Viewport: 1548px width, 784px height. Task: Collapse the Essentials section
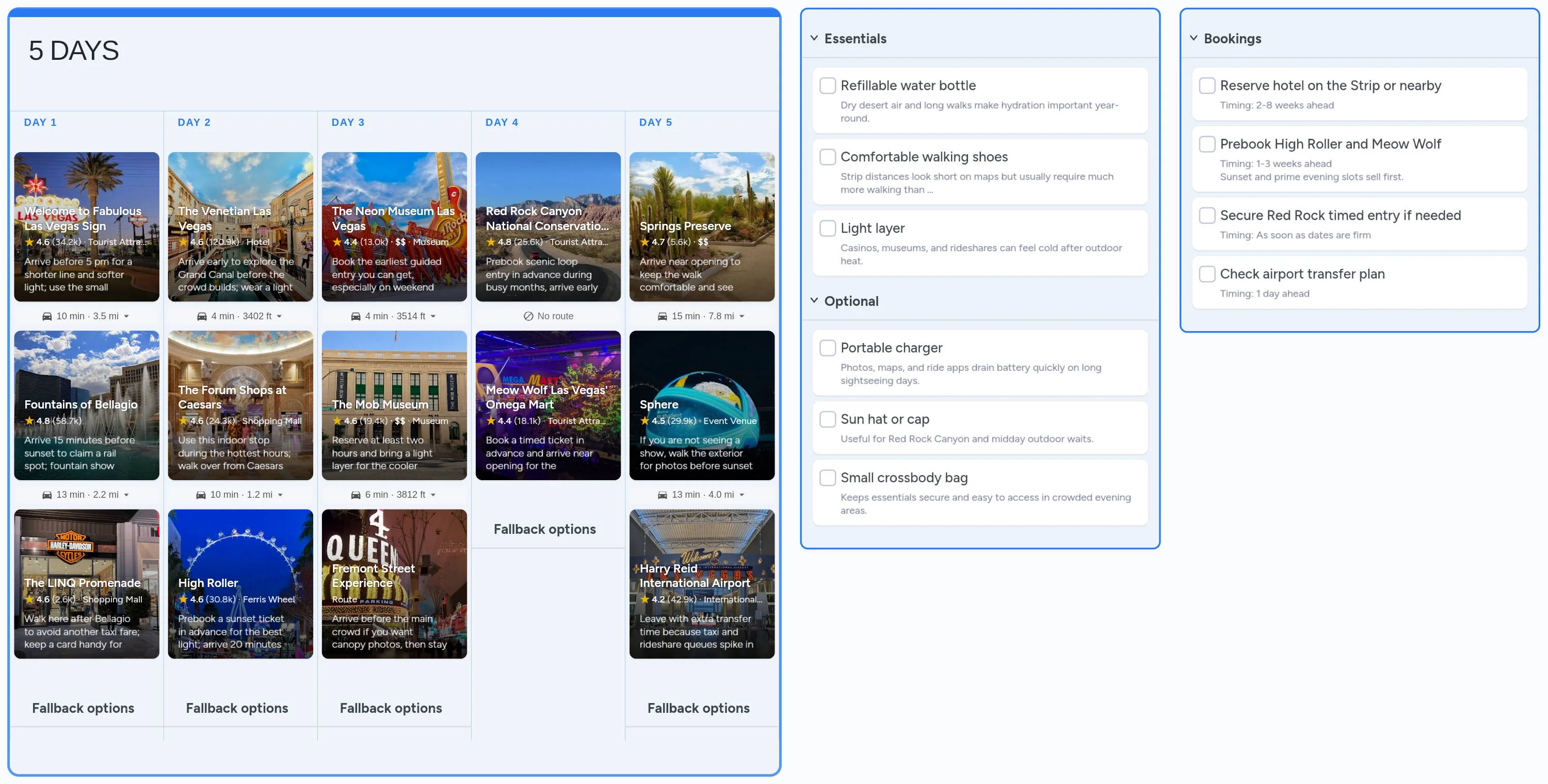click(x=814, y=39)
